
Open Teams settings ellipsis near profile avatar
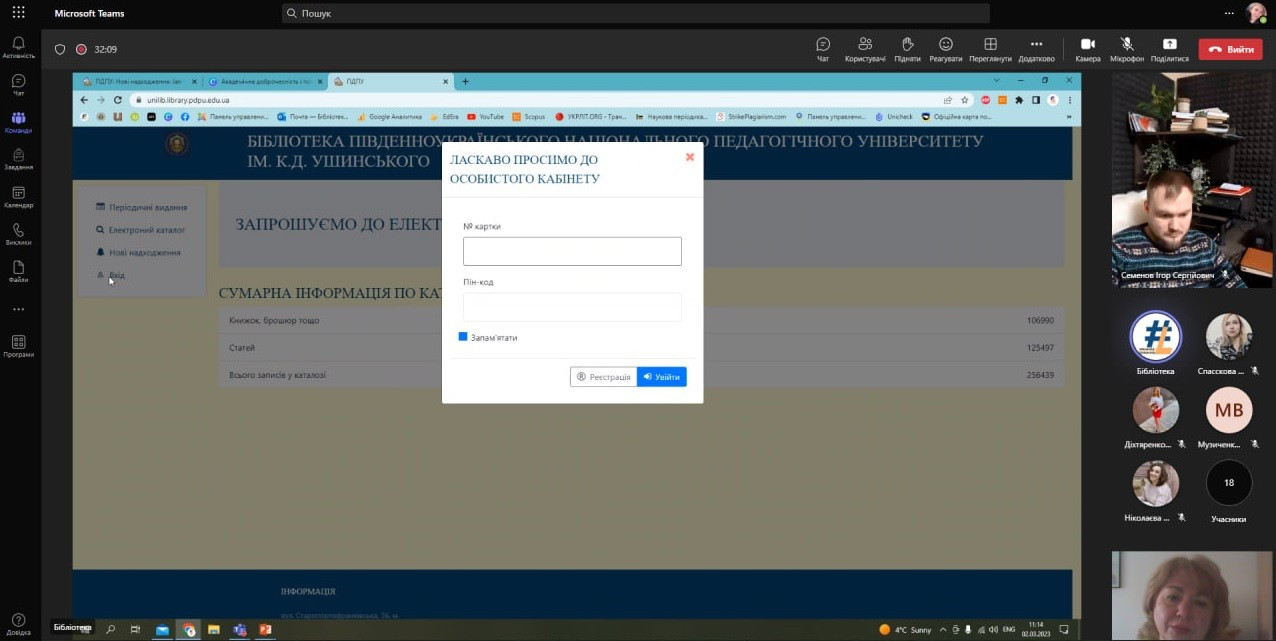coord(1229,13)
